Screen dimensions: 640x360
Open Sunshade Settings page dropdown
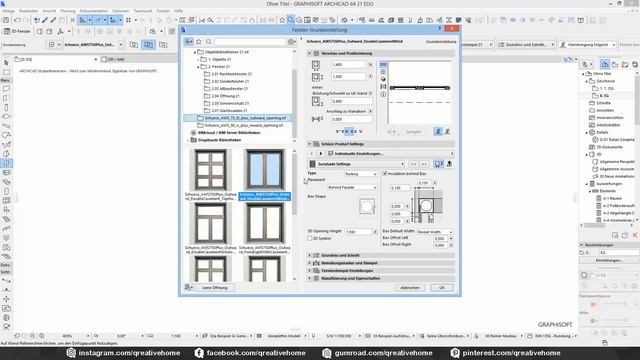357,164
